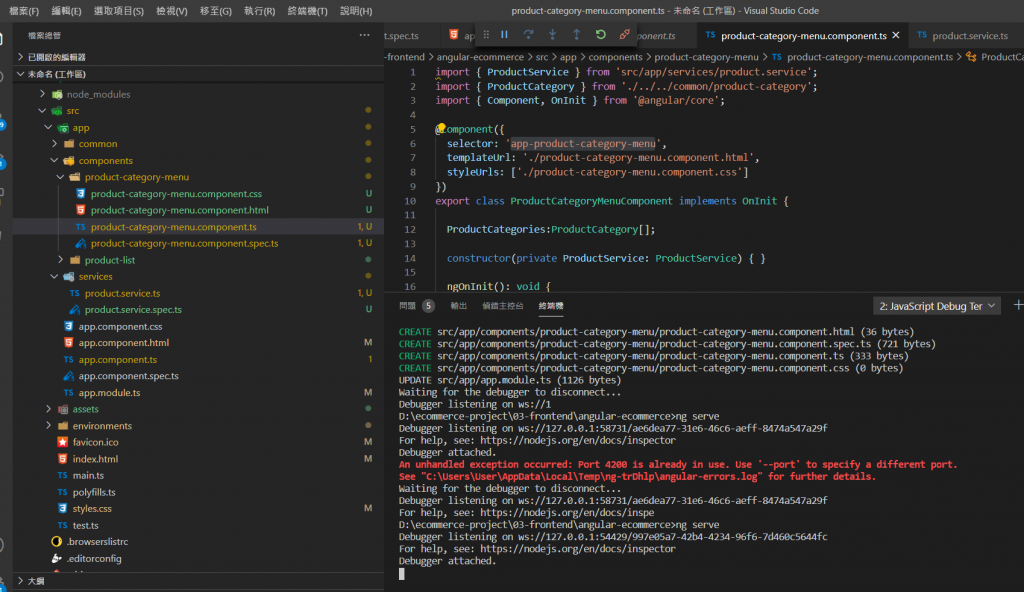Screen dimensions: 1024x592
Task: Open product-category-menu.component.html in the file tree
Action: [x=179, y=210]
